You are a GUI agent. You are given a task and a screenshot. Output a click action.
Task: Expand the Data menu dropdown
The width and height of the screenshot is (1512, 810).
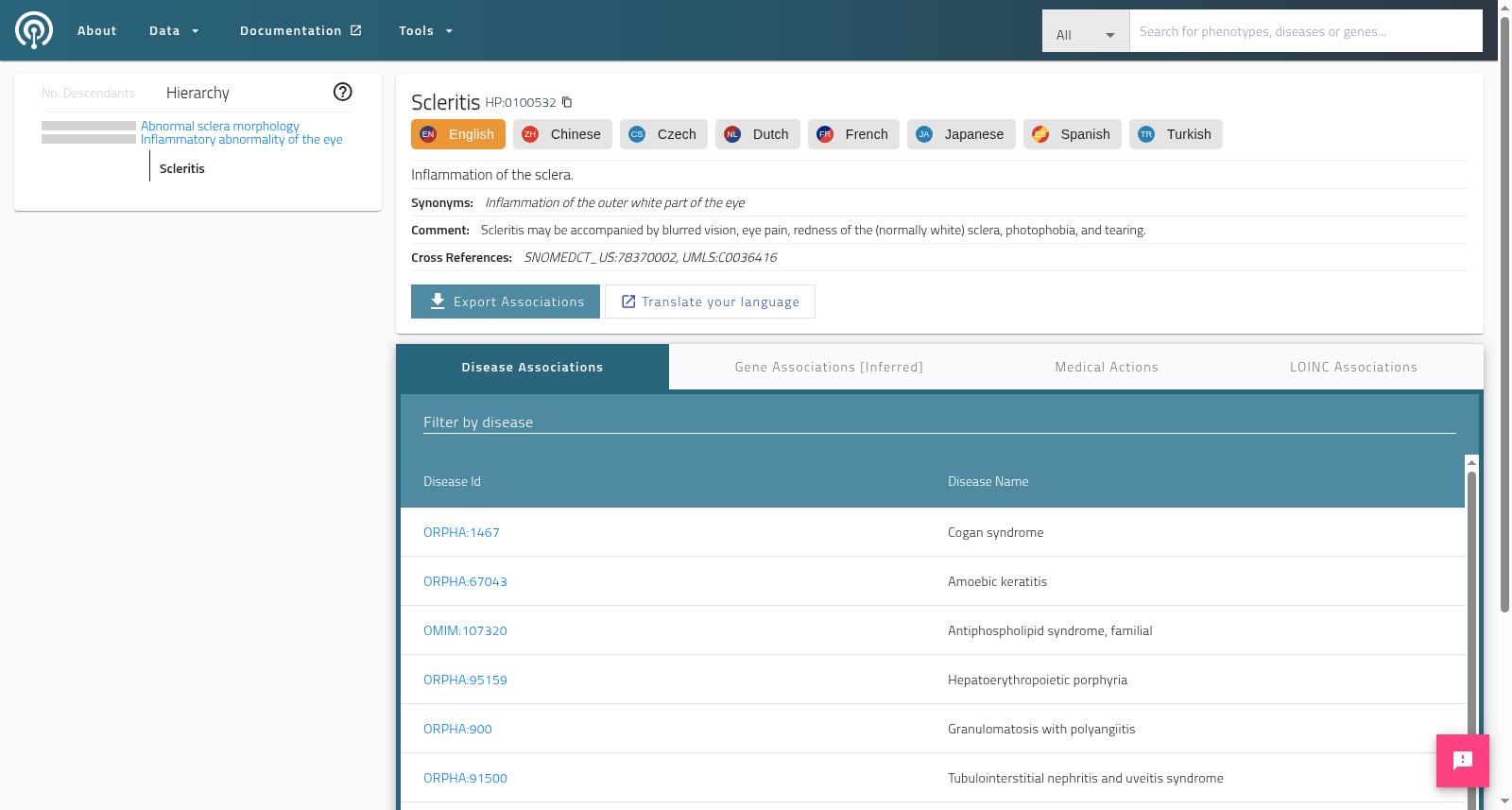click(x=174, y=30)
